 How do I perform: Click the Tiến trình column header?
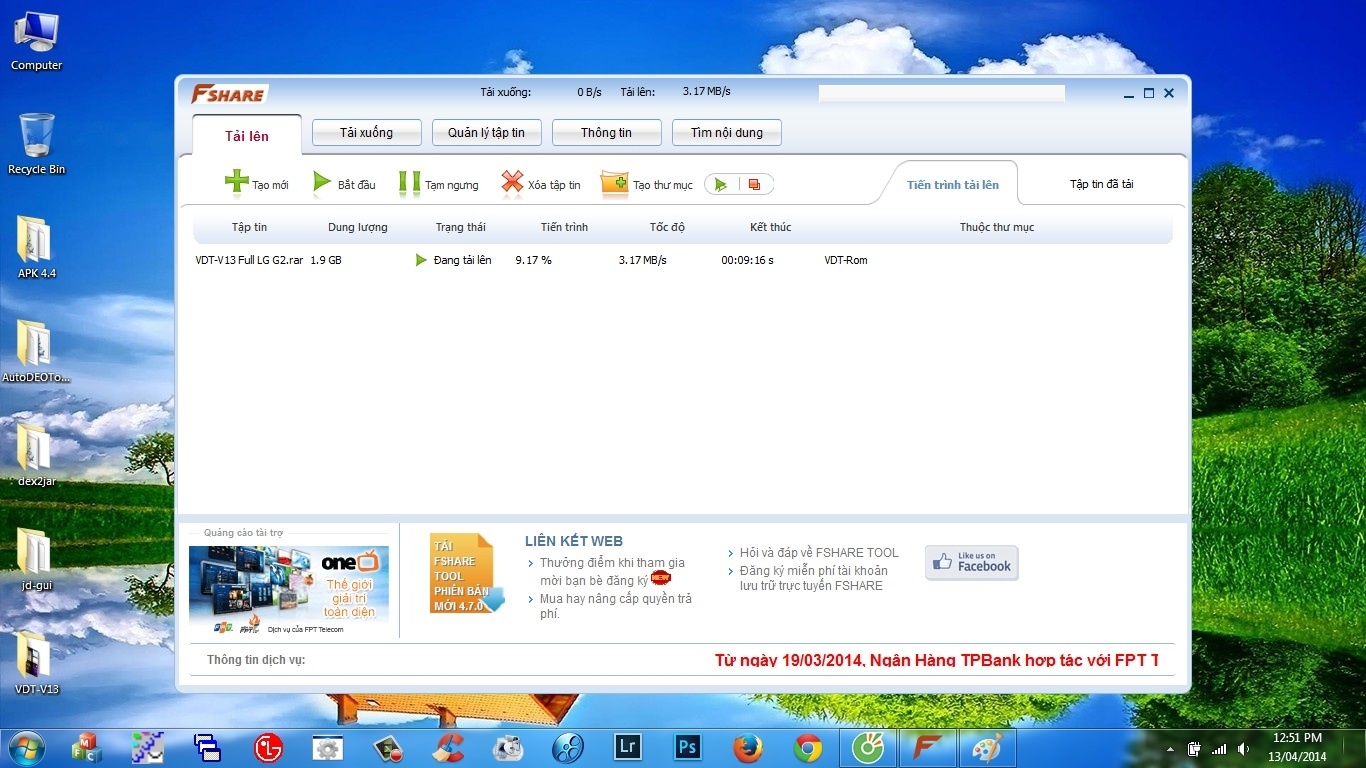tap(564, 227)
